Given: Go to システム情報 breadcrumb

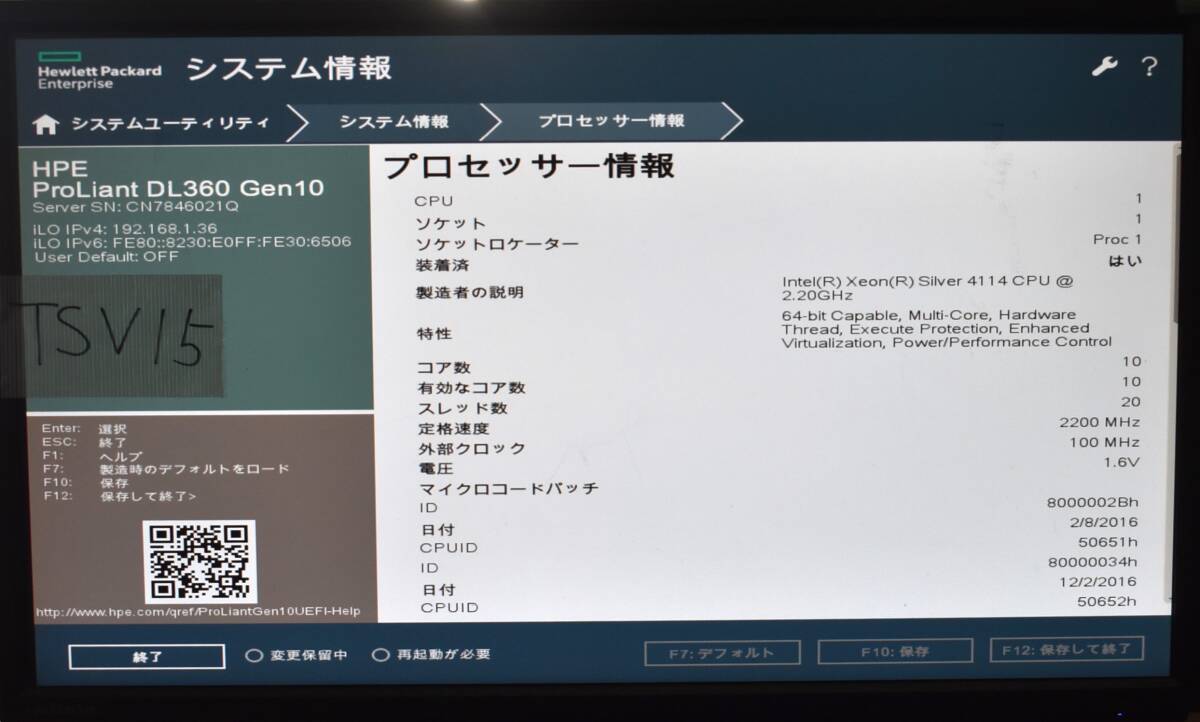Looking at the screenshot, I should click(x=394, y=122).
